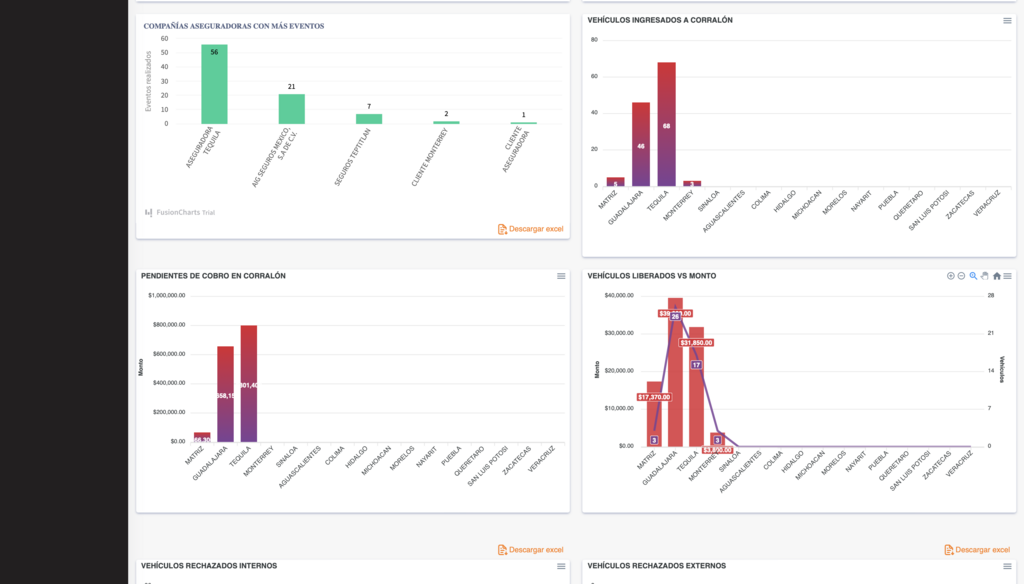1024x584 pixels.
Task: Click the FusionCharts Trial watermark link
Action: tap(180, 212)
